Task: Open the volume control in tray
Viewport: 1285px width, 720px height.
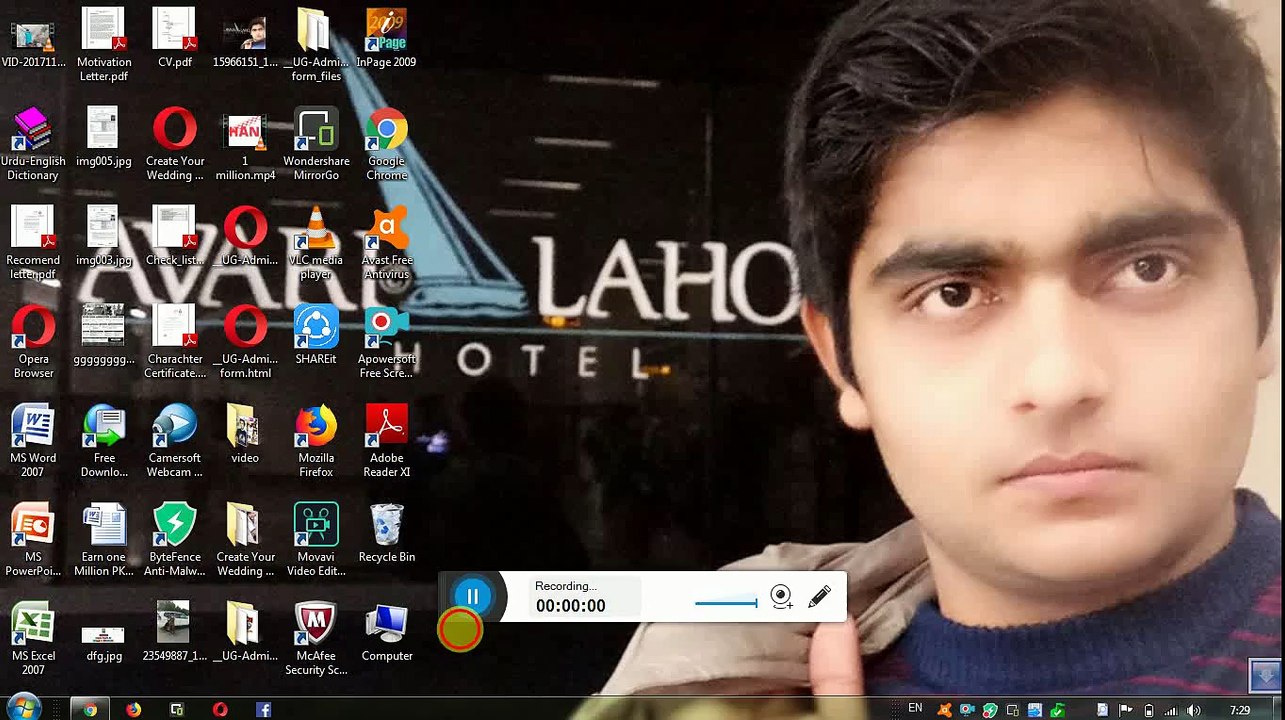Action: [1194, 710]
